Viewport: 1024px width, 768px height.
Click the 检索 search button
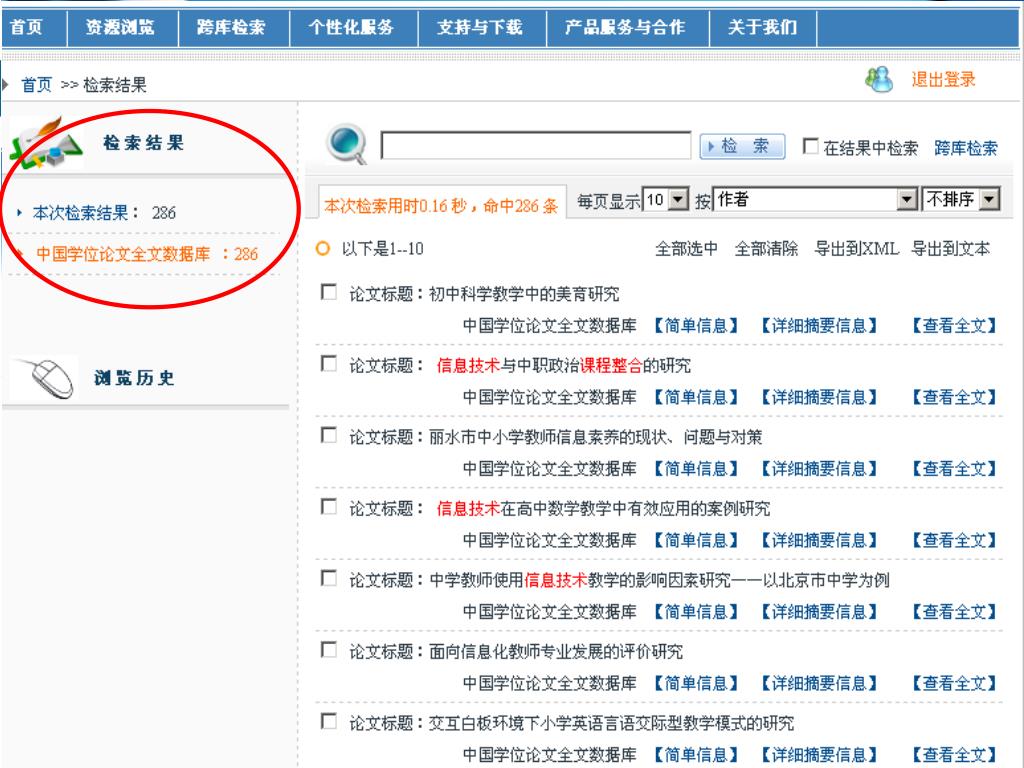click(743, 146)
